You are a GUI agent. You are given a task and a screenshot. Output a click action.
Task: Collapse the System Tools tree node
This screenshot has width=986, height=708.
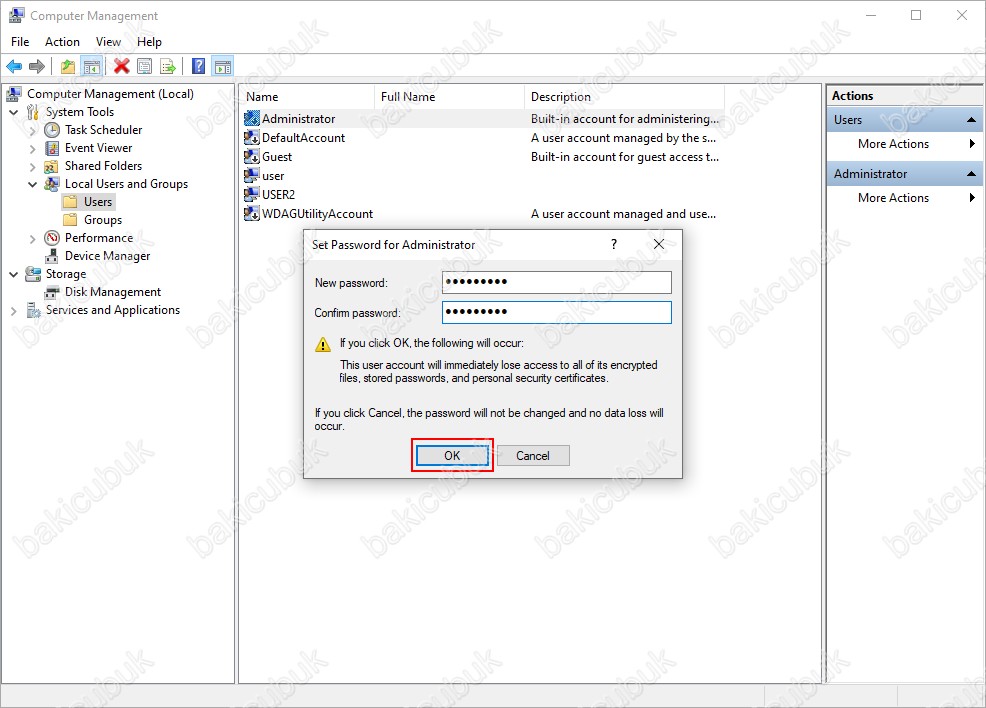[14, 113]
